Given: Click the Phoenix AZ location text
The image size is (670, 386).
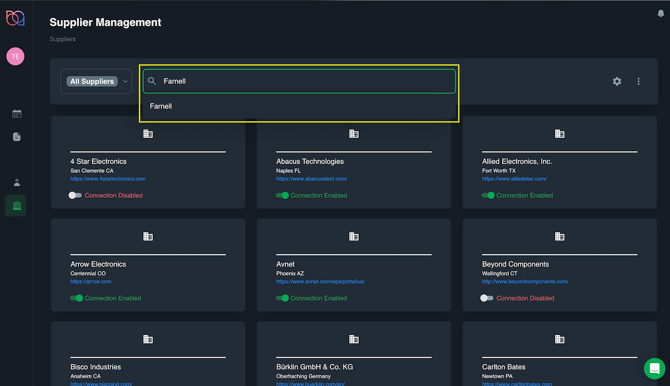Looking at the screenshot, I should click(290, 273).
